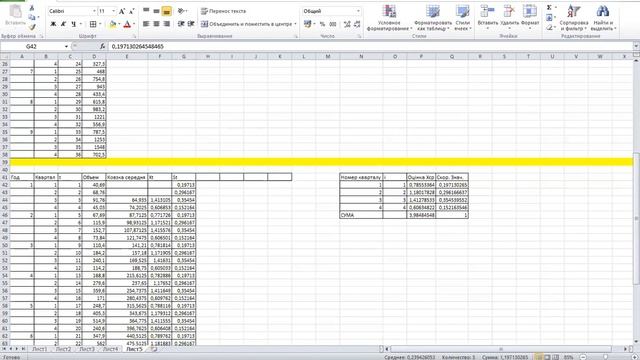The image size is (640, 360).
Task: Select the active Лист5 sheet tab
Action: 134,349
